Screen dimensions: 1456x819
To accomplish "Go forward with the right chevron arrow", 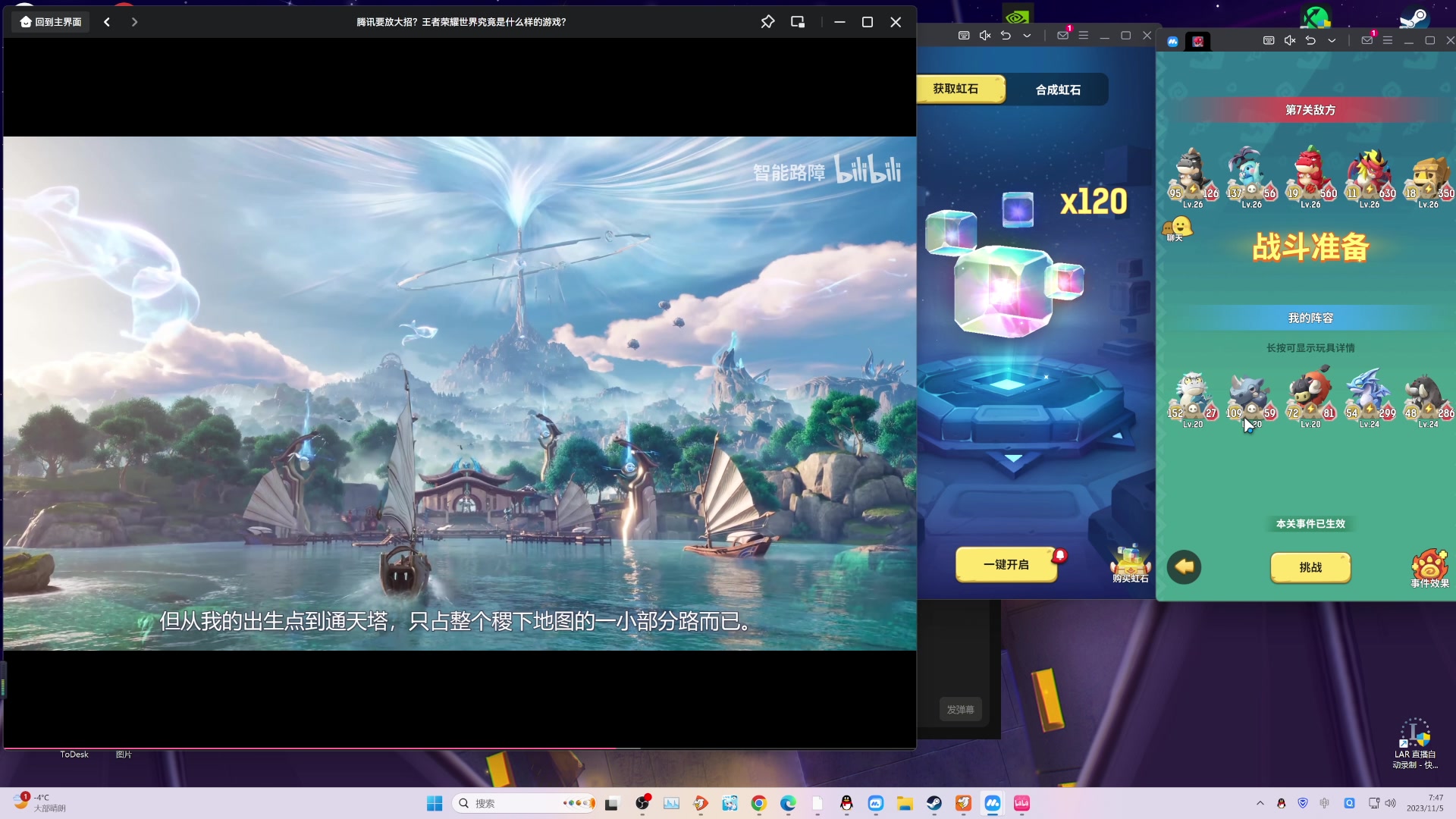I will pyautogui.click(x=134, y=22).
